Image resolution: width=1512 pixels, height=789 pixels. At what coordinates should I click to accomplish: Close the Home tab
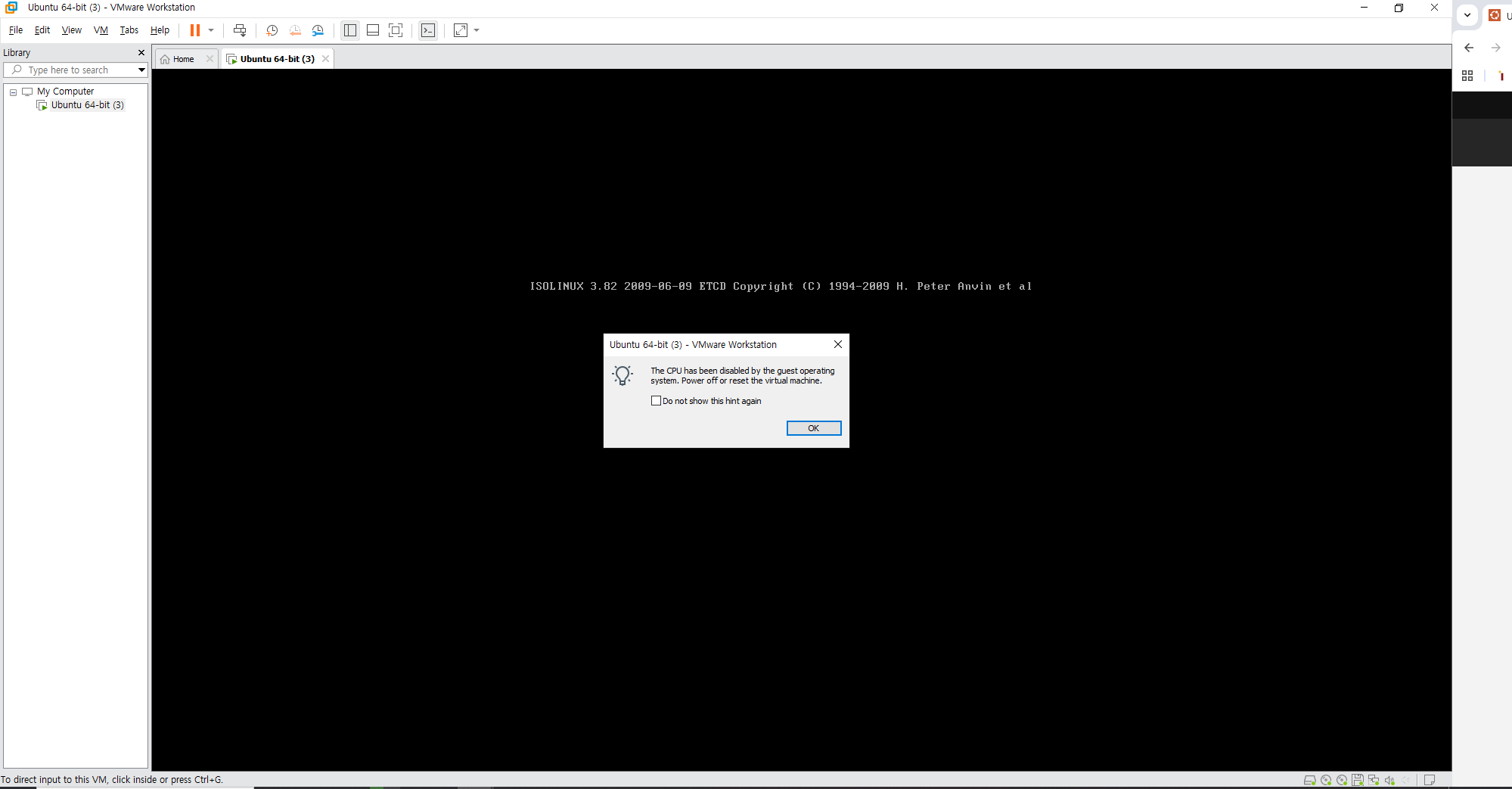210,59
